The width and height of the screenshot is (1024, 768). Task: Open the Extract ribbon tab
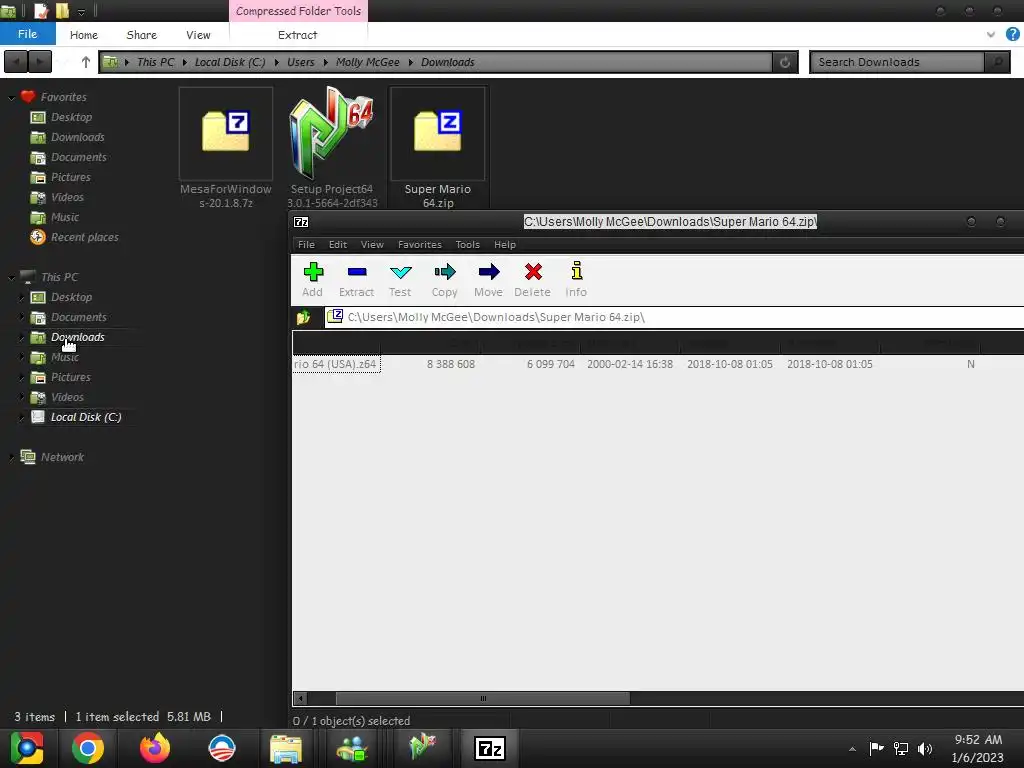click(298, 35)
